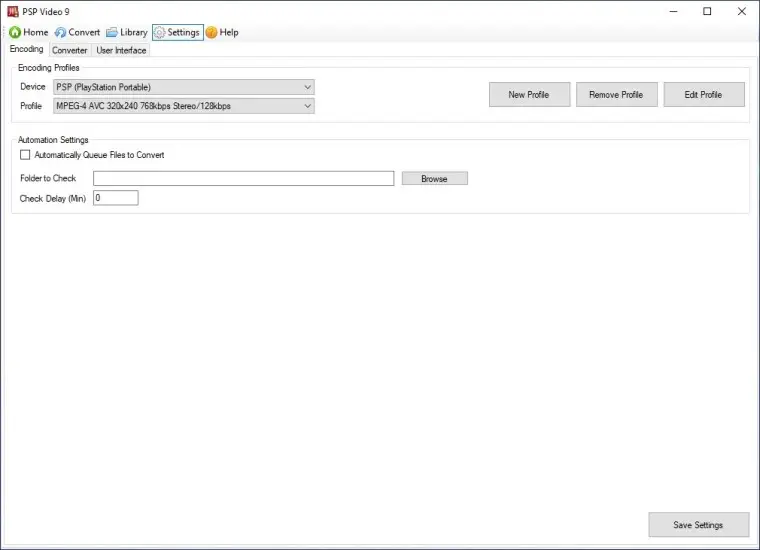This screenshot has width=760, height=550.
Task: Select the Encoding tab
Action: pos(26,49)
